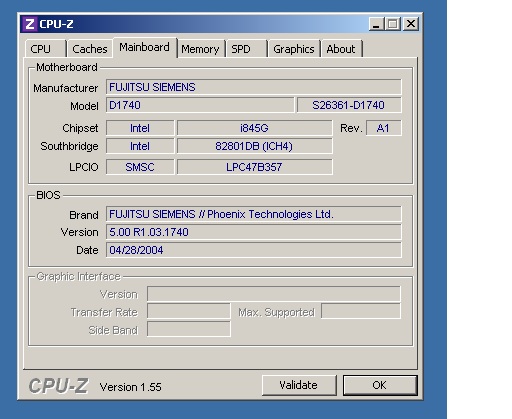
Task: Click the Transfer Rate label
Action: tap(104, 312)
